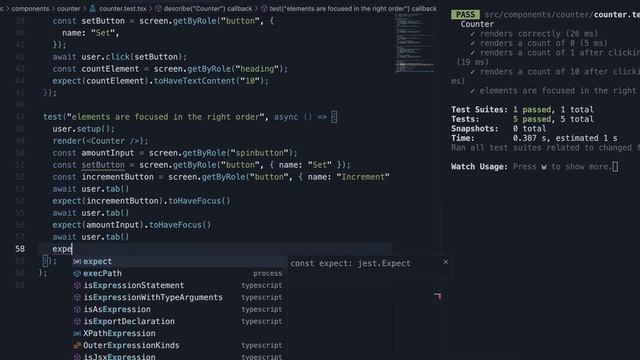Click the minimap code overview
Screen dimensions: 640x360
coord(415,43)
